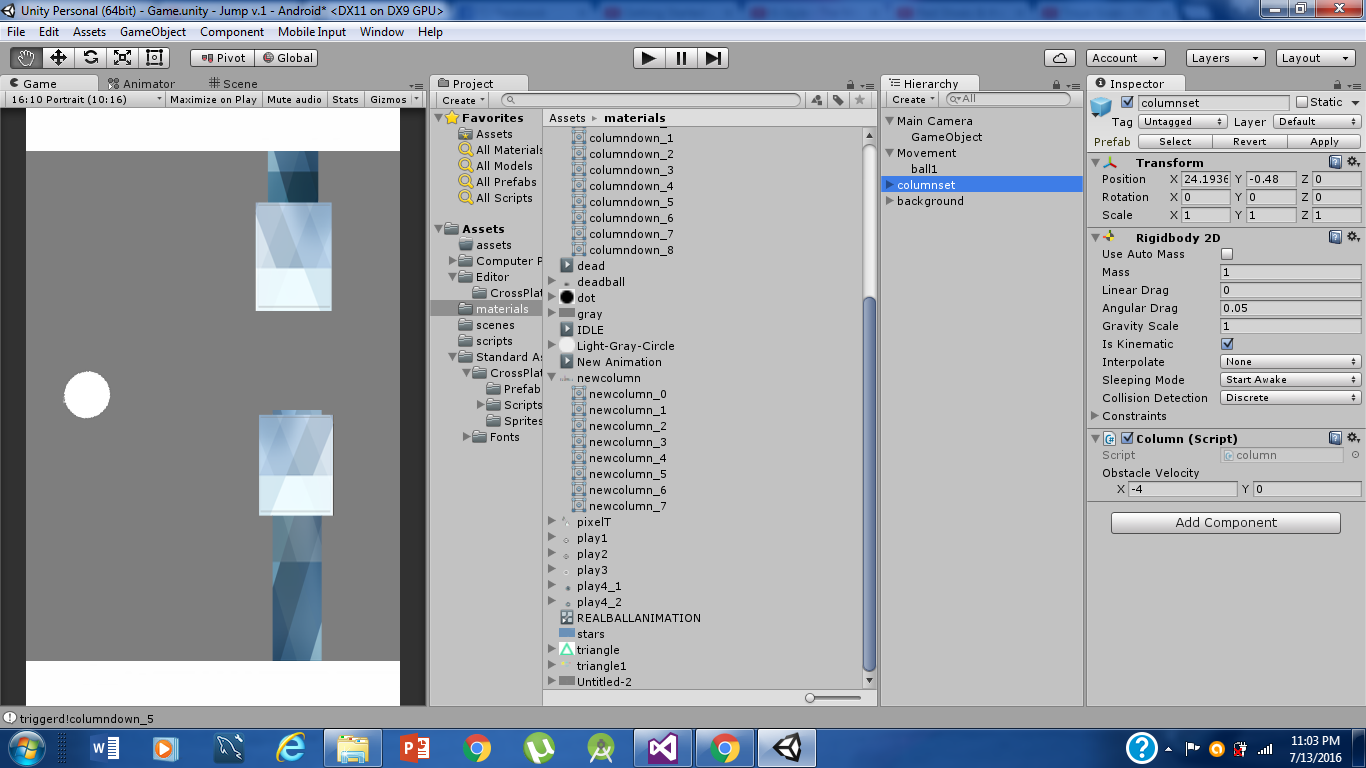The width and height of the screenshot is (1366, 768).
Task: Open the Sleeping Mode dropdown
Action: 1290,379
